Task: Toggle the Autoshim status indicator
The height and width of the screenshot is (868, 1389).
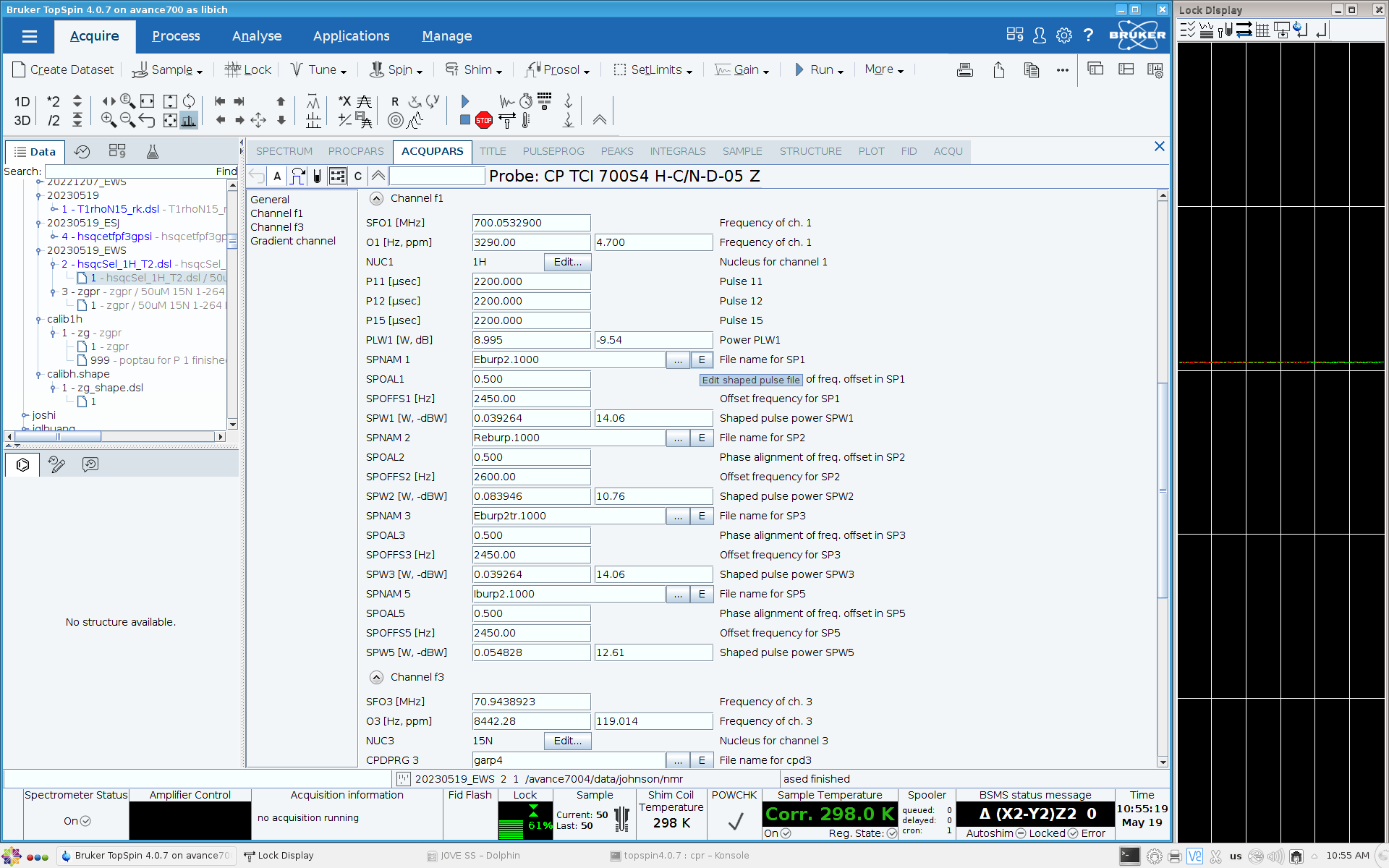Action: click(x=1020, y=833)
